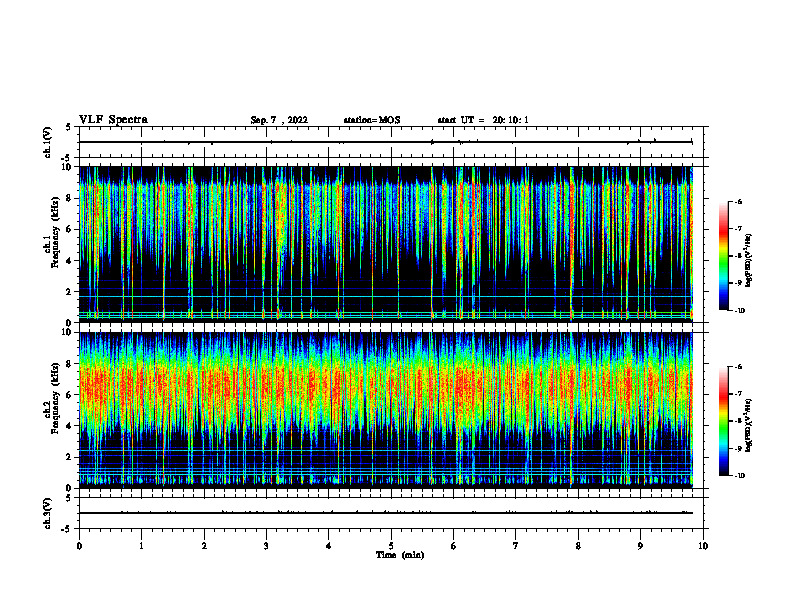The height and width of the screenshot is (612, 792).
Task: Click time axis tick label "6"
Action: pos(454,546)
